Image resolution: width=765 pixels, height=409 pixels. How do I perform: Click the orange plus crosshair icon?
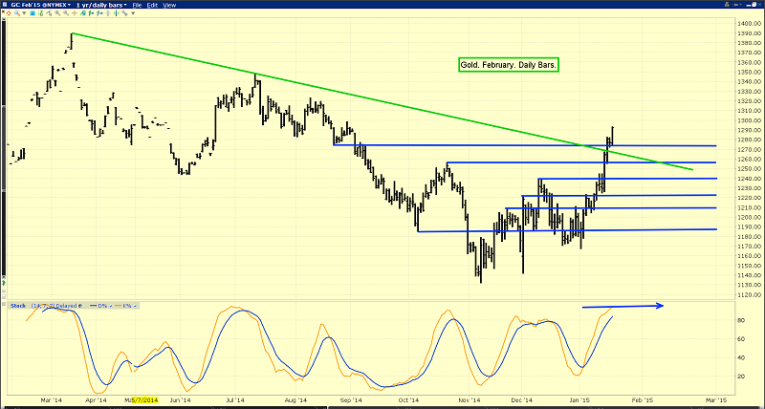click(x=74, y=13)
